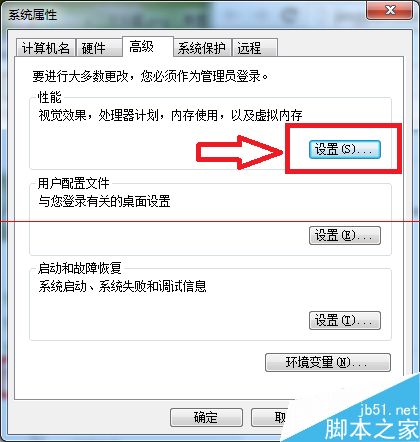Go to the 系统保护 tab
The image size is (420, 442).
click(202, 48)
